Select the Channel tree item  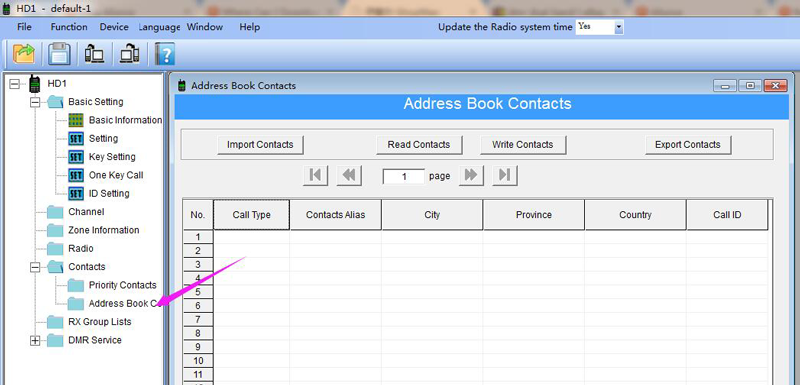(86, 212)
